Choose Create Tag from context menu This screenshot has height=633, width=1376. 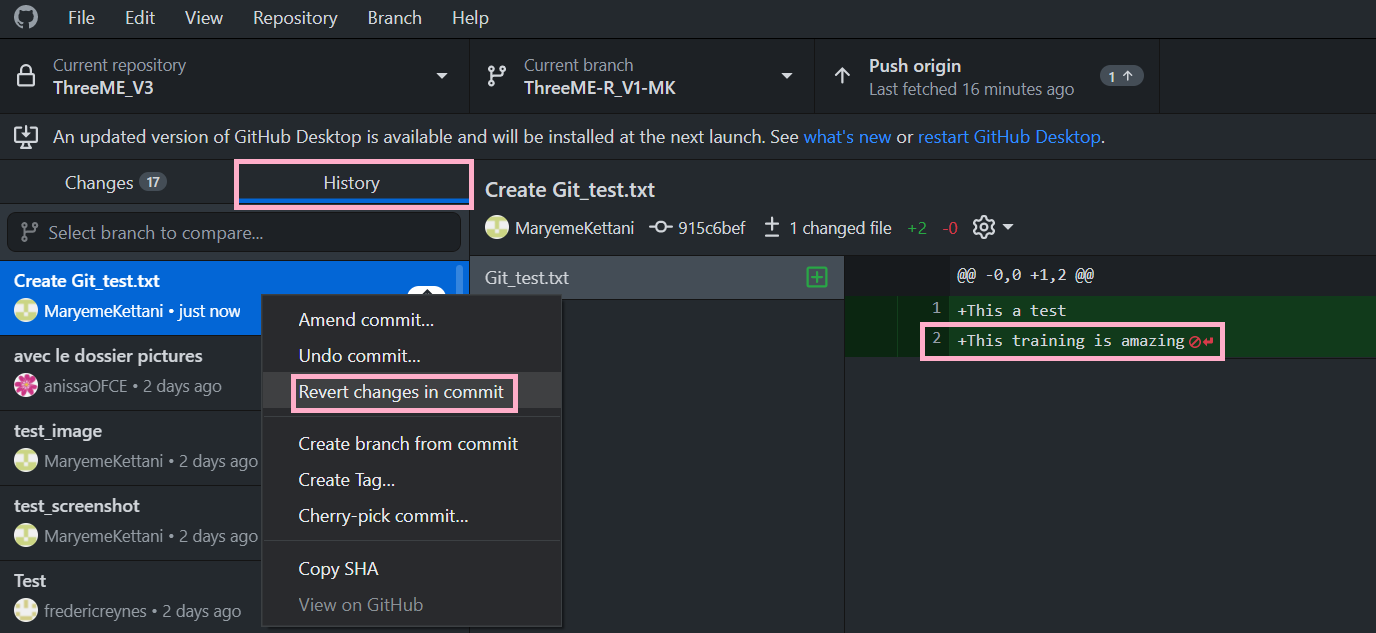411,480
